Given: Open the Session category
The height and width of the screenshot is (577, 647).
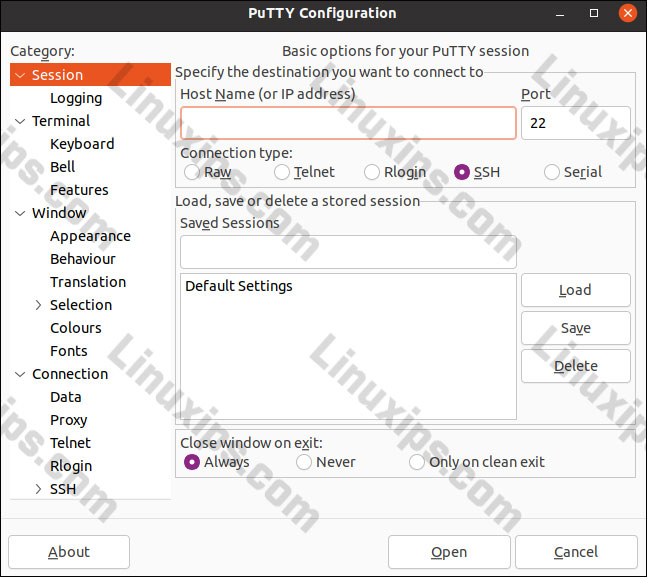Looking at the screenshot, I should (x=90, y=75).
